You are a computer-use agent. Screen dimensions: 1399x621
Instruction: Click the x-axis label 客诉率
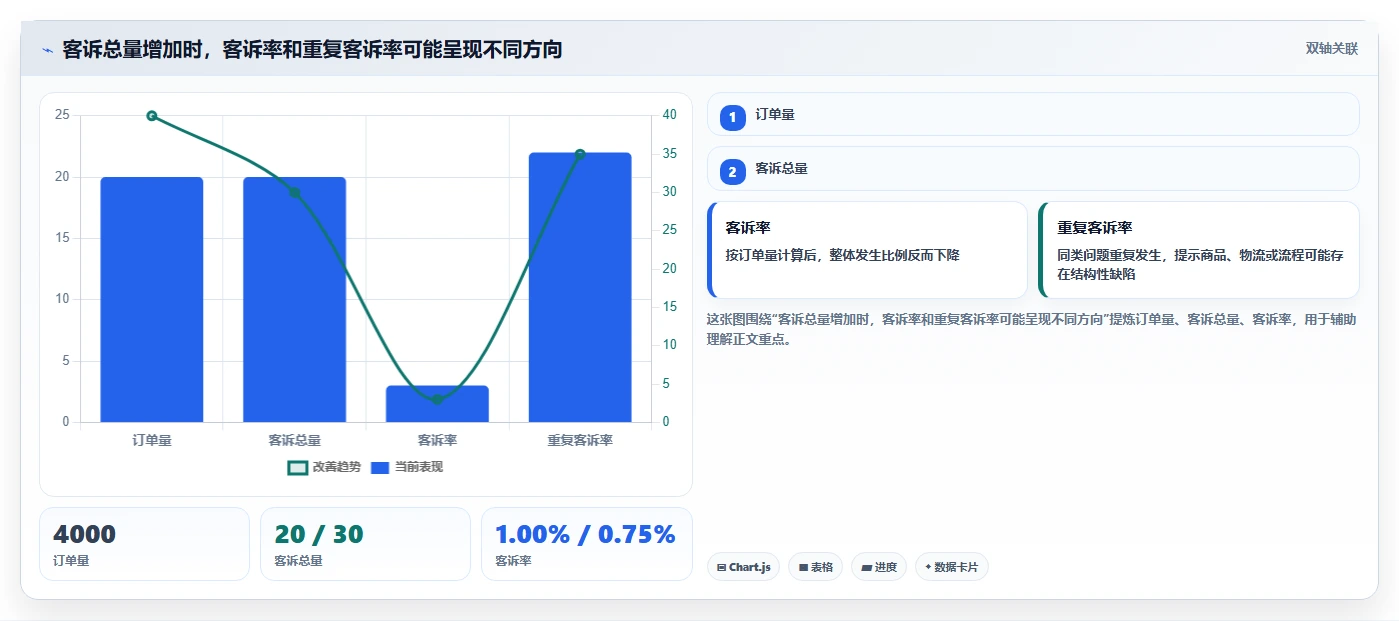(437, 440)
